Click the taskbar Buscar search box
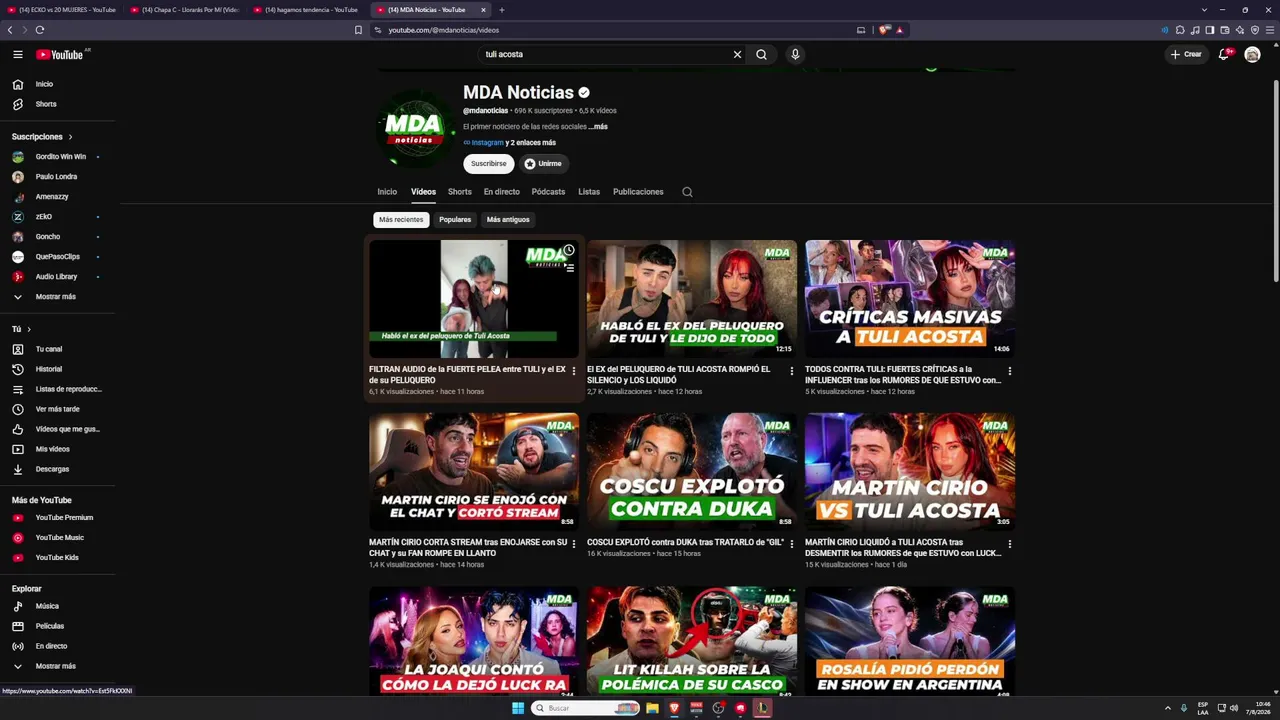The height and width of the screenshot is (720, 1280). 585,708
